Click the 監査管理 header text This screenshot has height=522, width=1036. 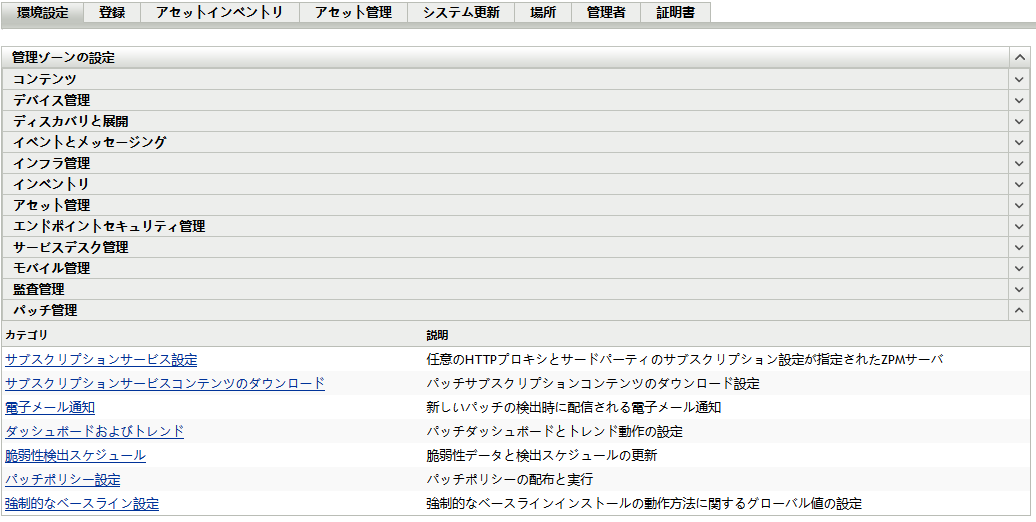pyautogui.click(x=38, y=289)
